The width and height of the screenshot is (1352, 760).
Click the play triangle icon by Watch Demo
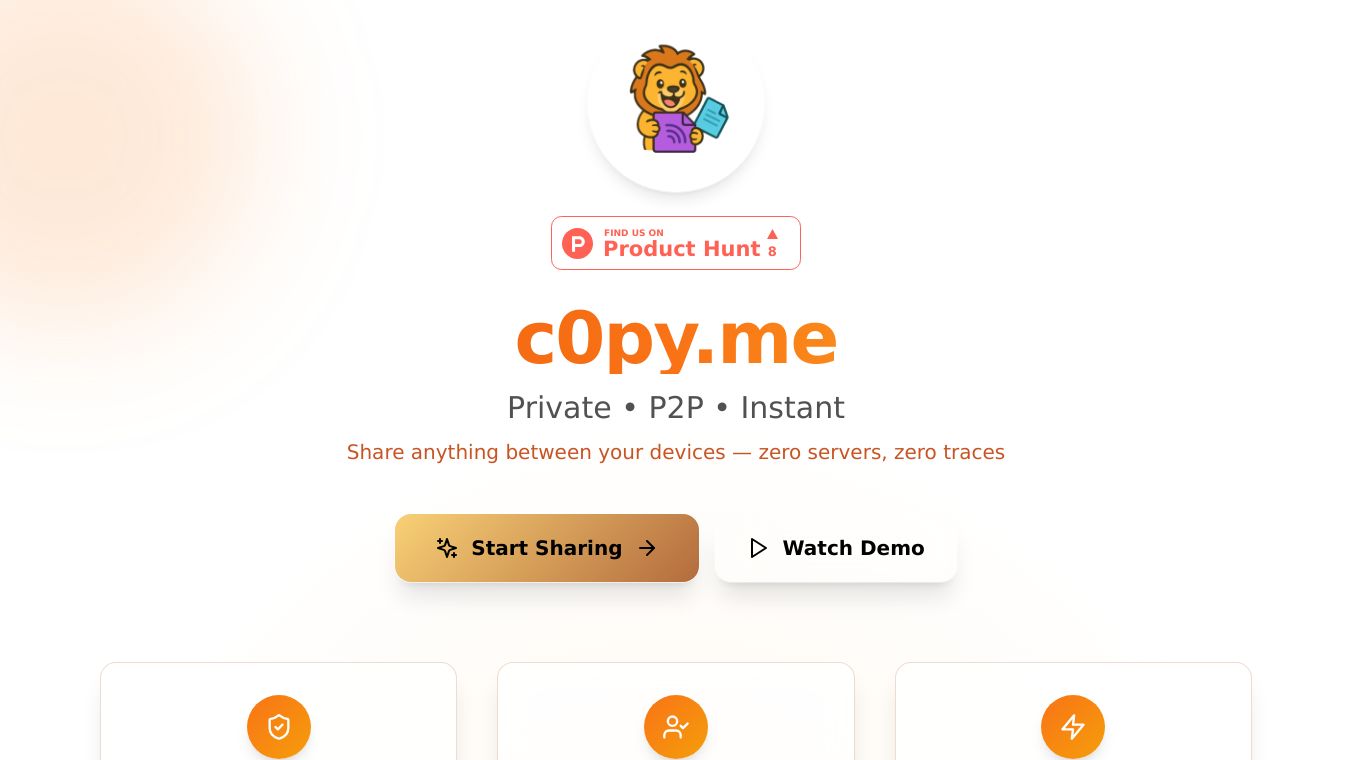tap(759, 548)
